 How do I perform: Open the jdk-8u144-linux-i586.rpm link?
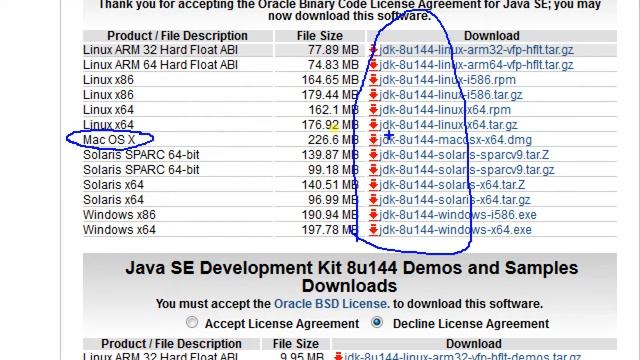point(447,80)
